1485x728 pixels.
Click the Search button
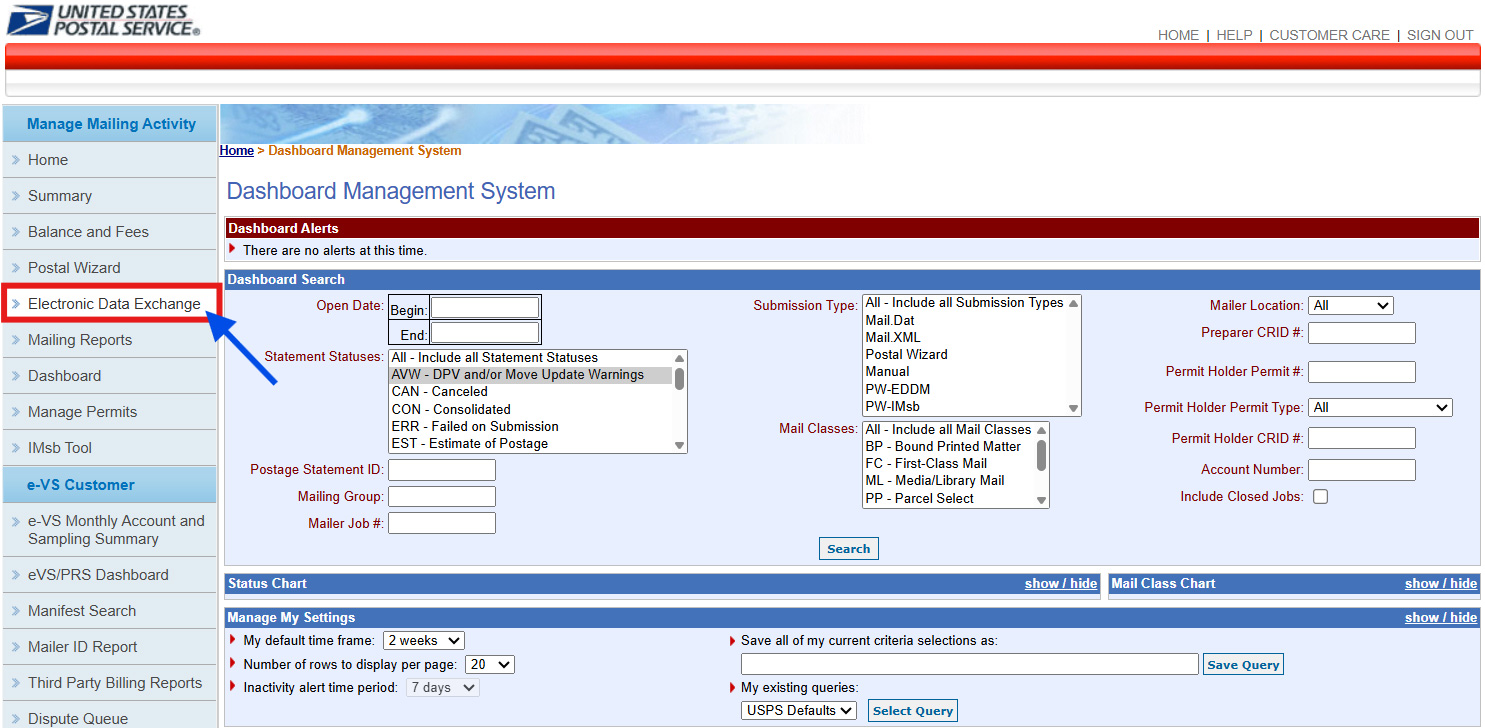click(x=849, y=549)
